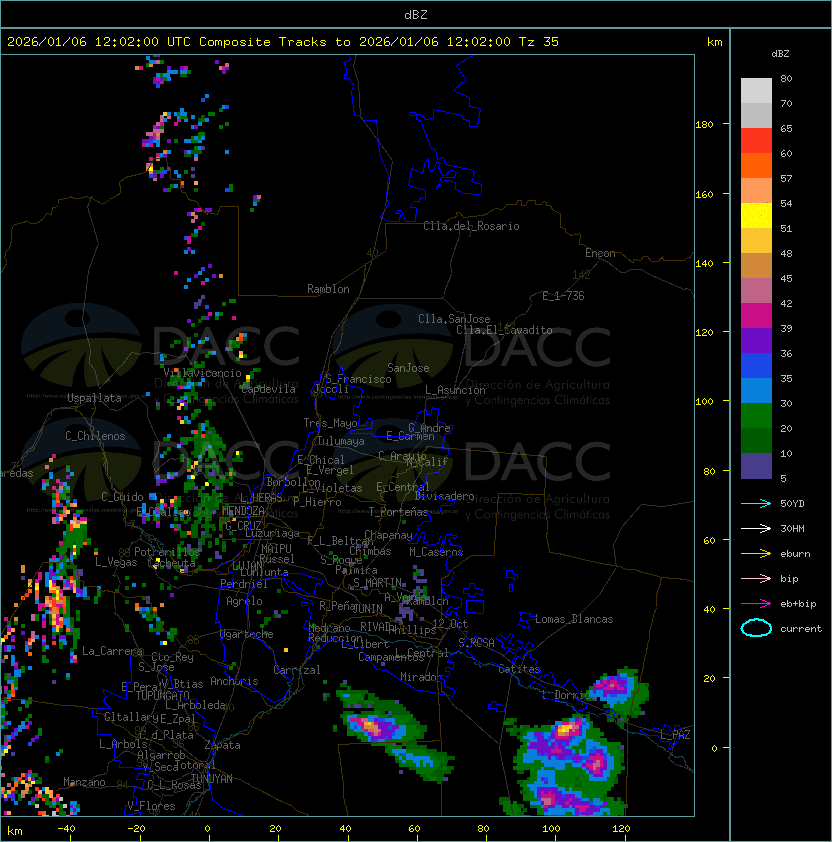Click the Carrizal label
832x842 pixels.
(296, 670)
